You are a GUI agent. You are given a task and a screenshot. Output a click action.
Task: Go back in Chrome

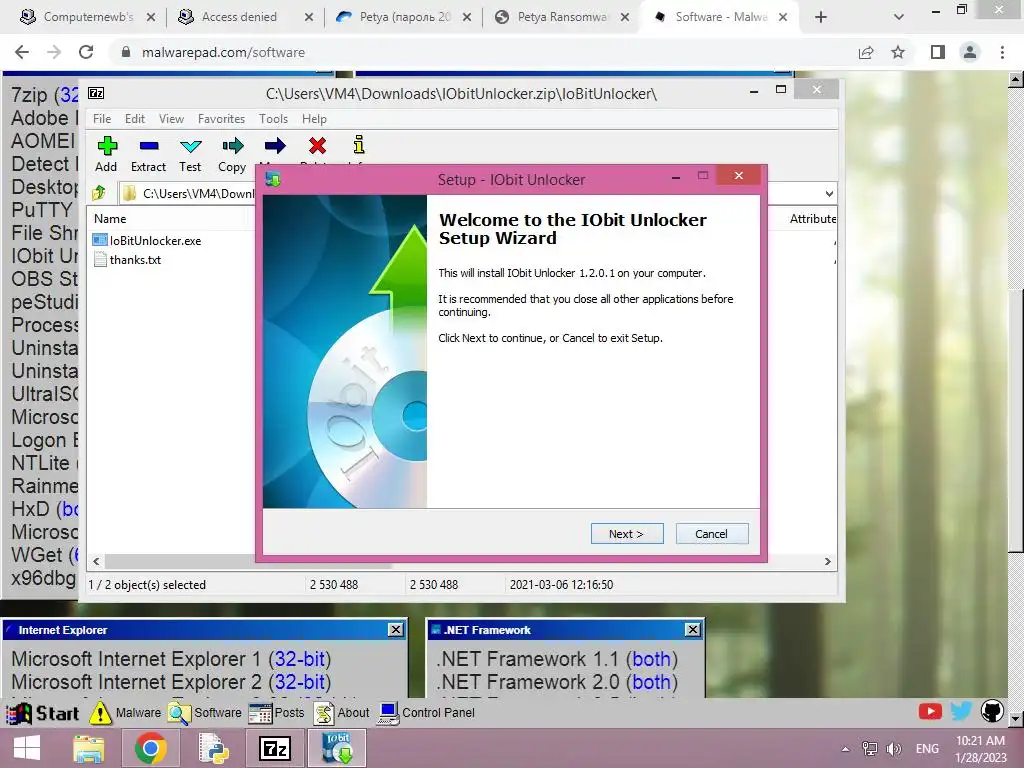coord(22,52)
